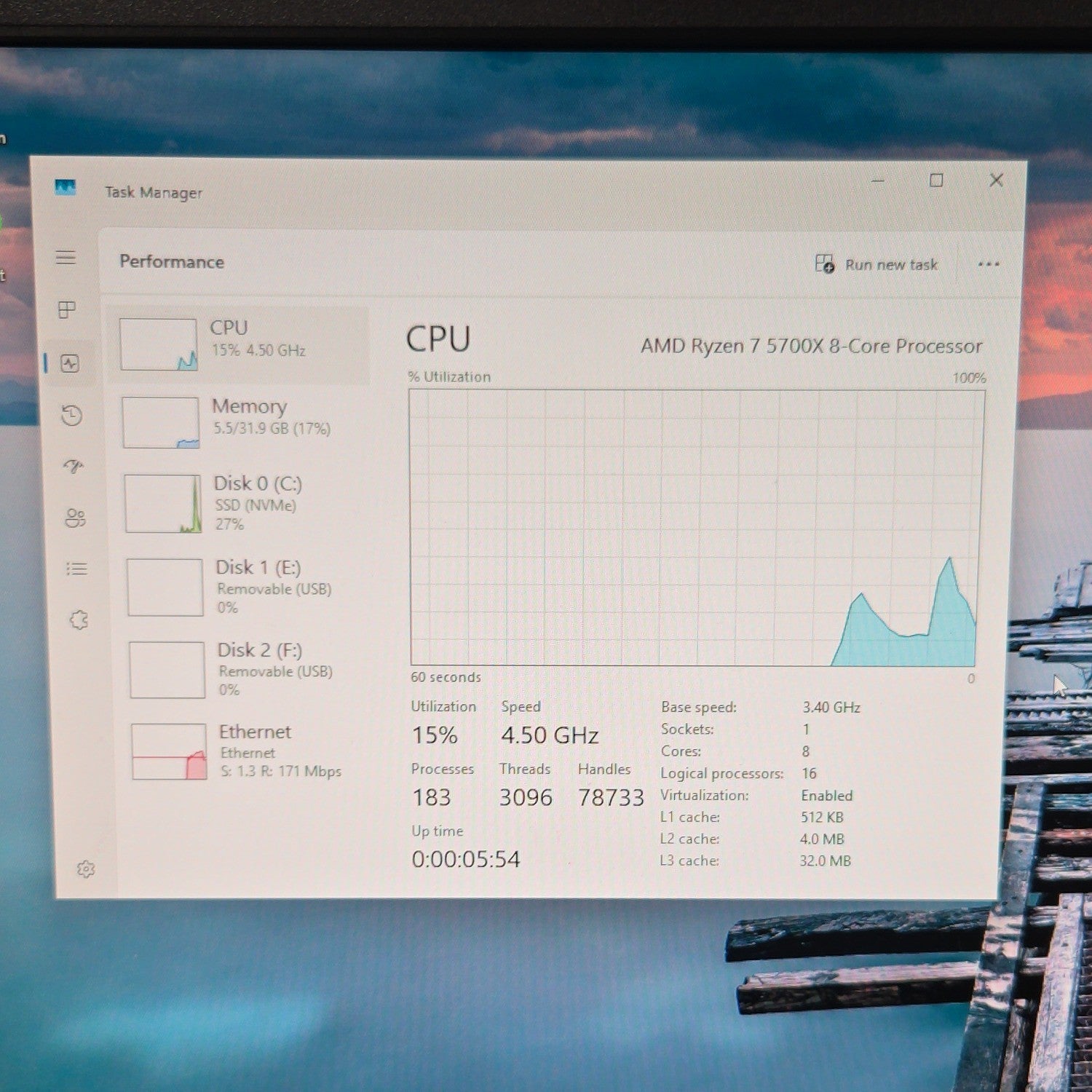Click the 60 seconds graph label
This screenshot has width=1092, height=1092.
[446, 677]
